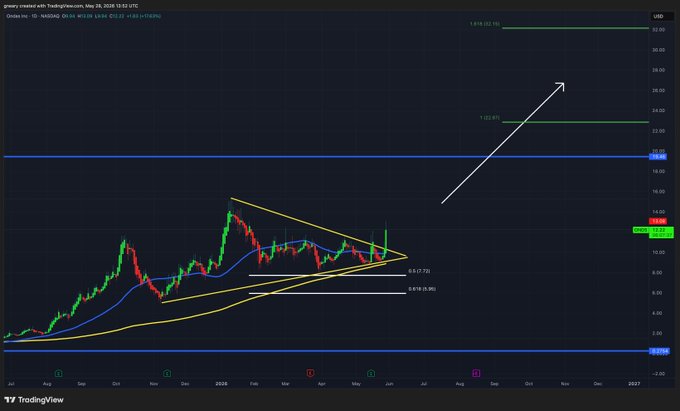Click the 16.00 price axis label
This screenshot has height=411, width=680.
[659, 191]
